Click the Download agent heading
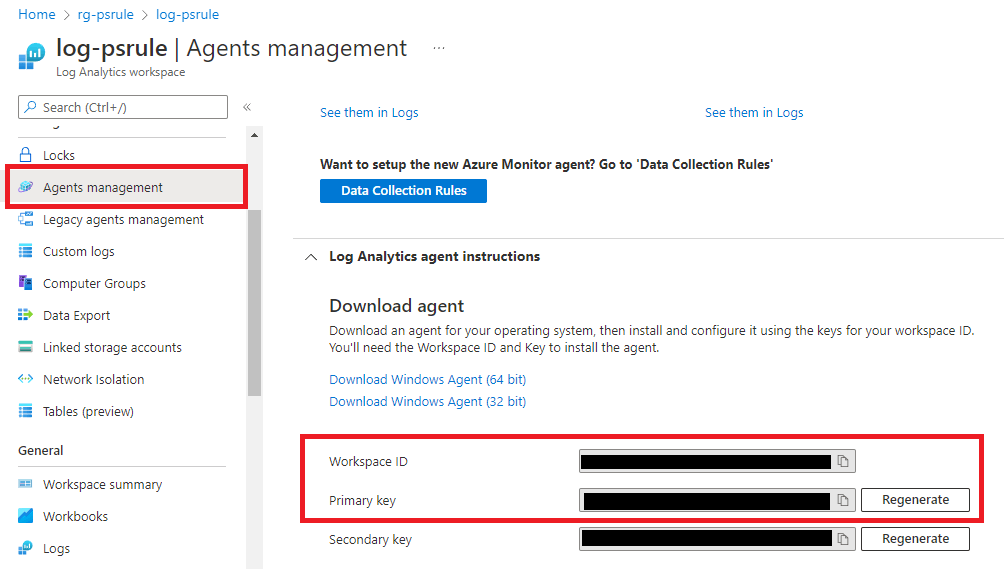The image size is (1004, 569). pos(396,306)
